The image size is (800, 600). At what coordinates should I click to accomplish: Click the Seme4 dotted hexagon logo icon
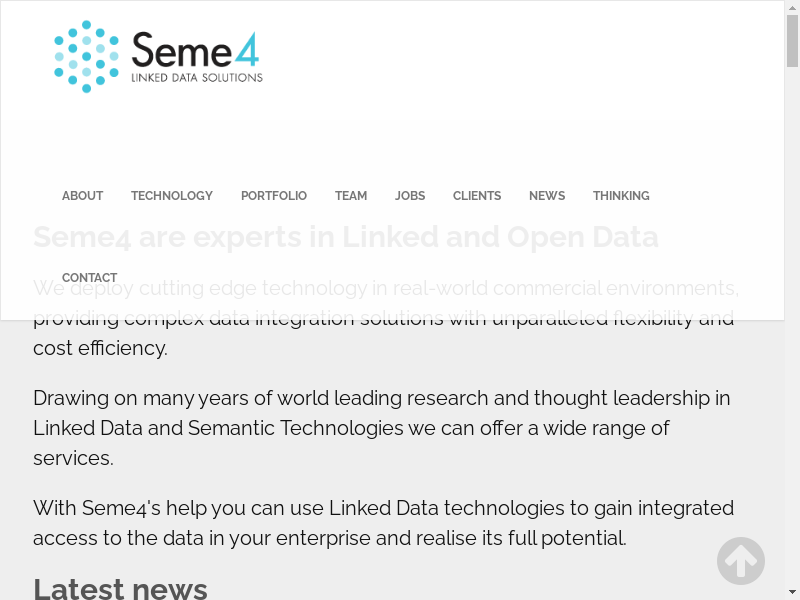(x=86, y=57)
